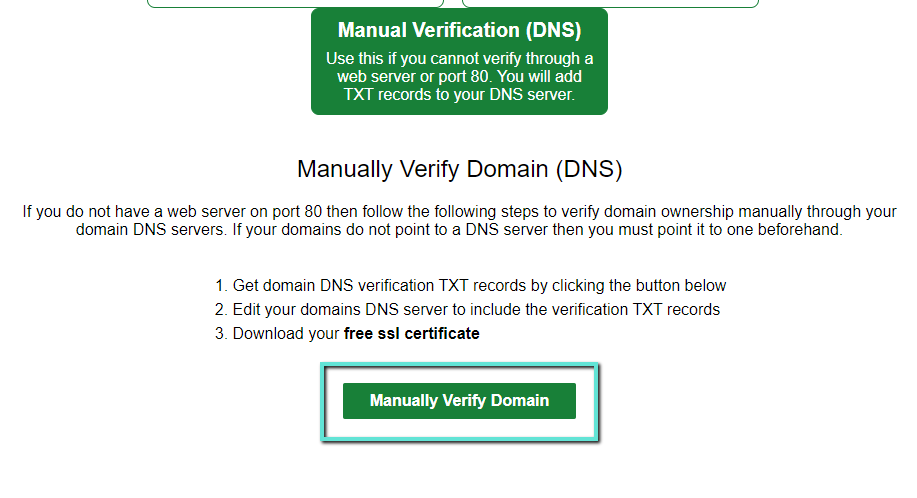This screenshot has width=917, height=498.
Task: Click "Use this if you cannot verify" card line
Action: tap(459, 58)
